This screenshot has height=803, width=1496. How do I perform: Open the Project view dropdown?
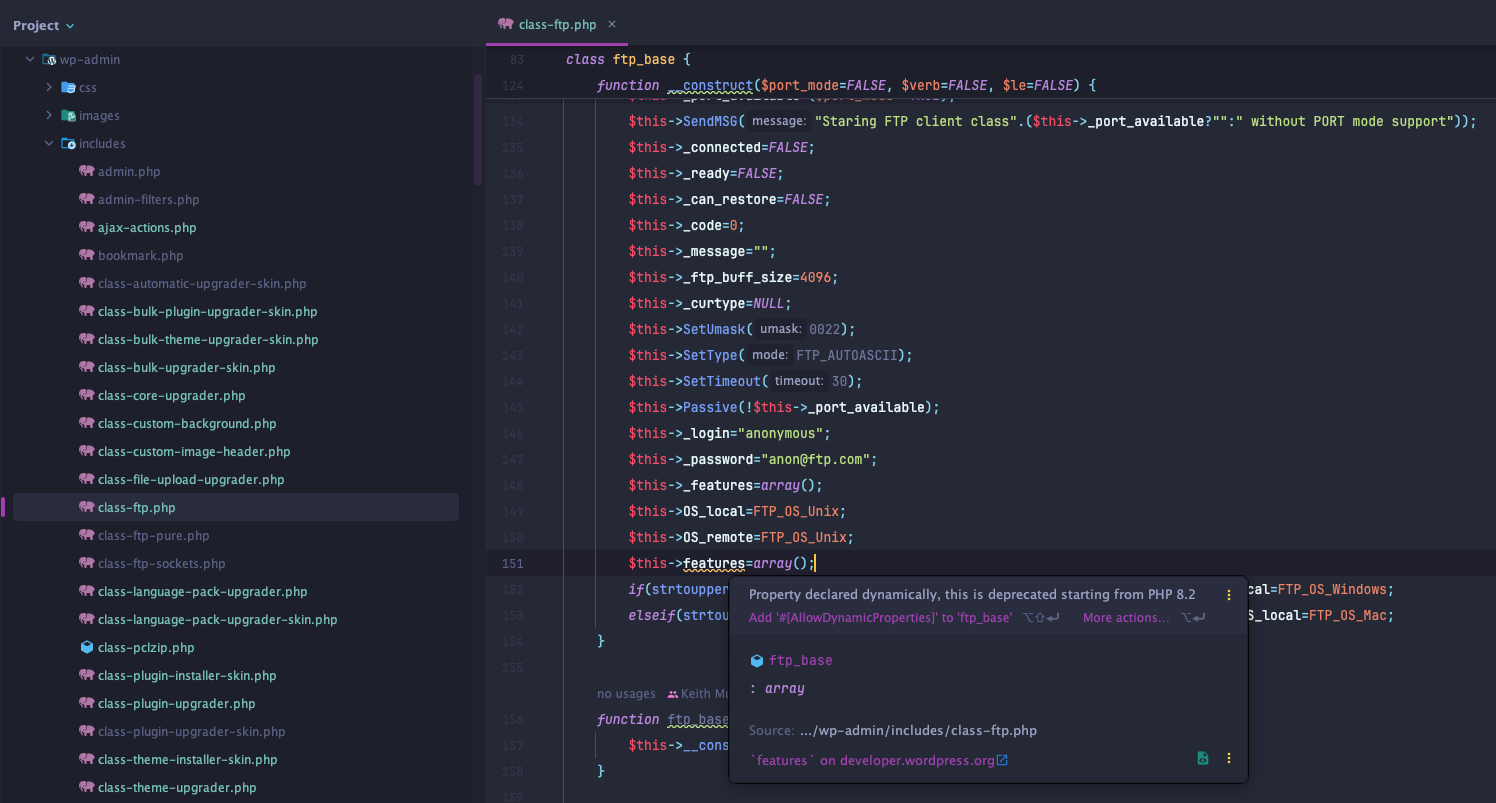(43, 25)
